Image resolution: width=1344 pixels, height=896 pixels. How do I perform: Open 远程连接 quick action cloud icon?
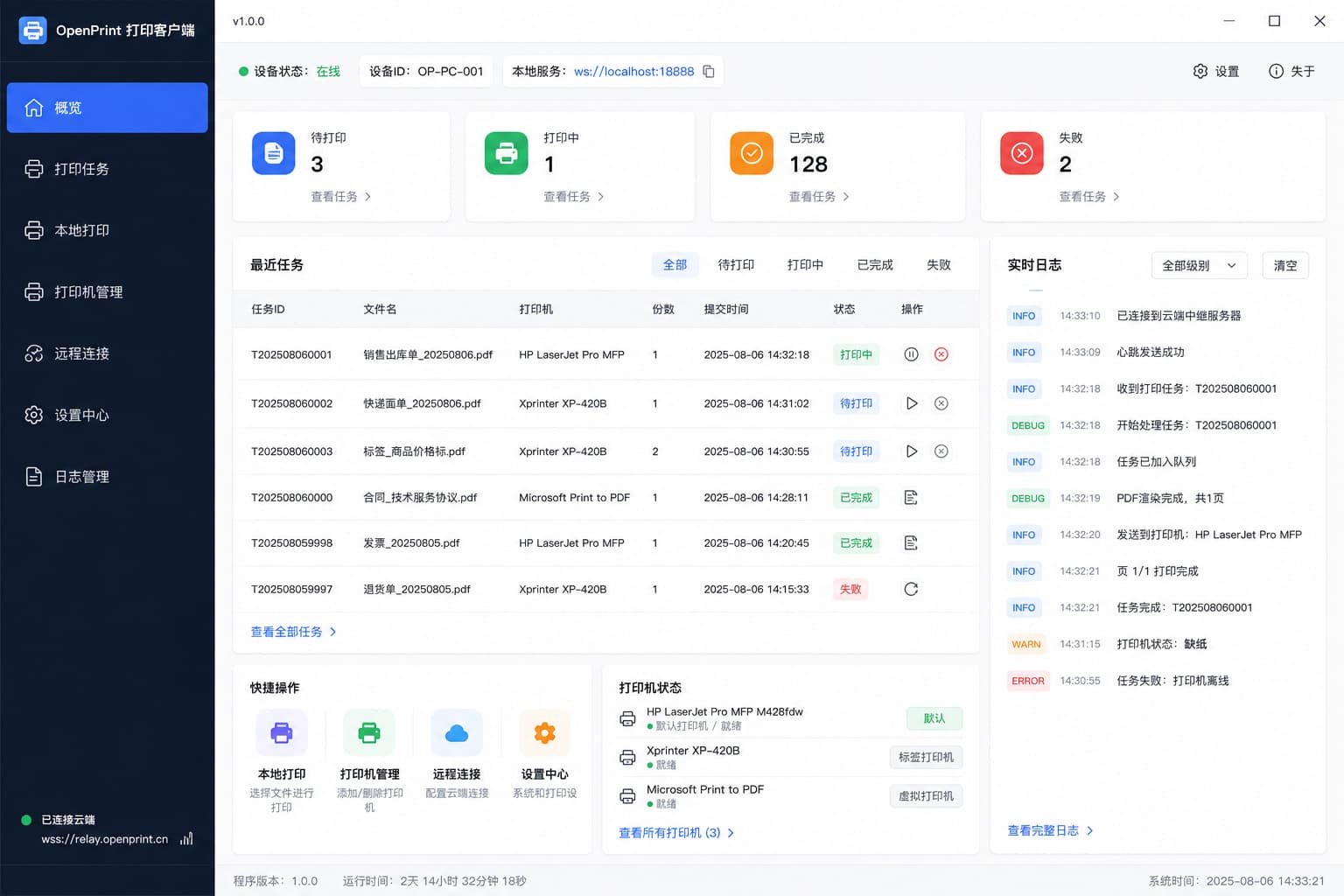pyautogui.click(x=457, y=732)
